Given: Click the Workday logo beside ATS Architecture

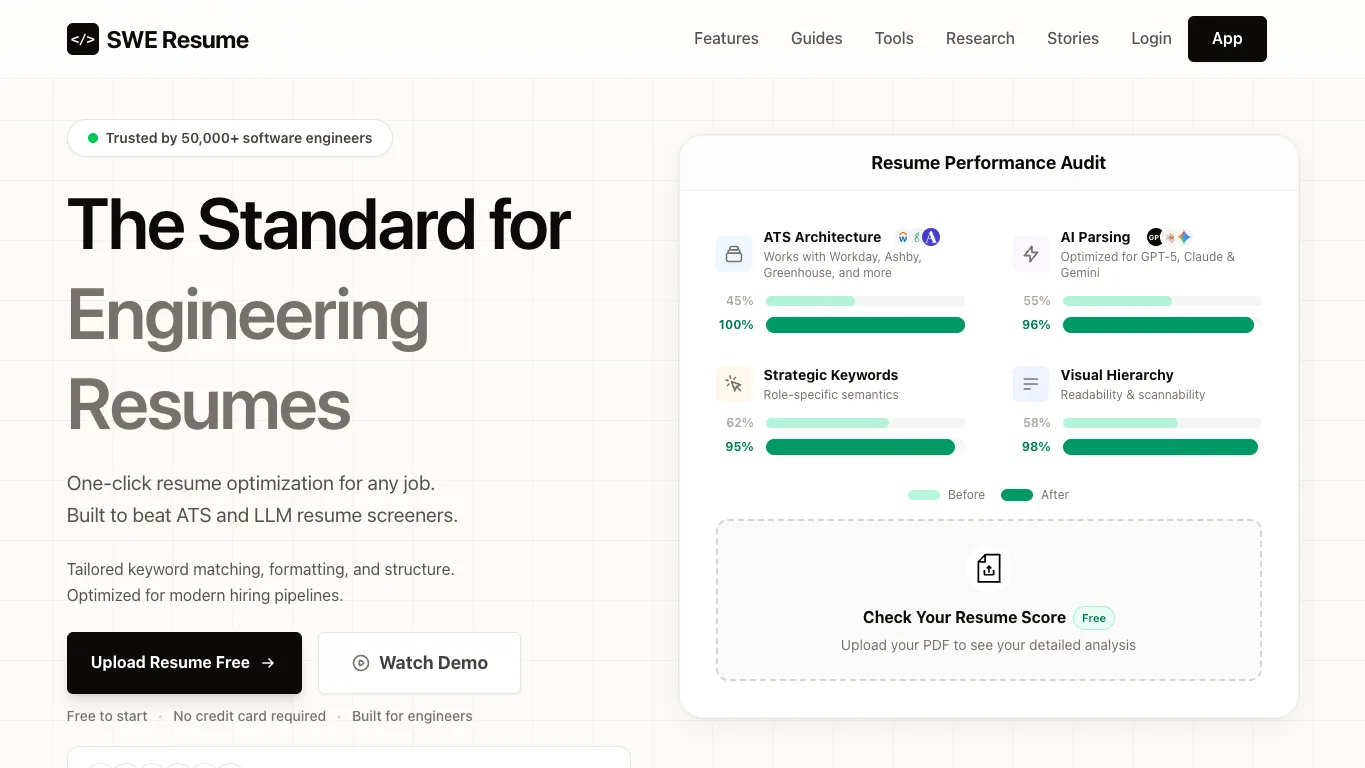Looking at the screenshot, I should click(903, 237).
